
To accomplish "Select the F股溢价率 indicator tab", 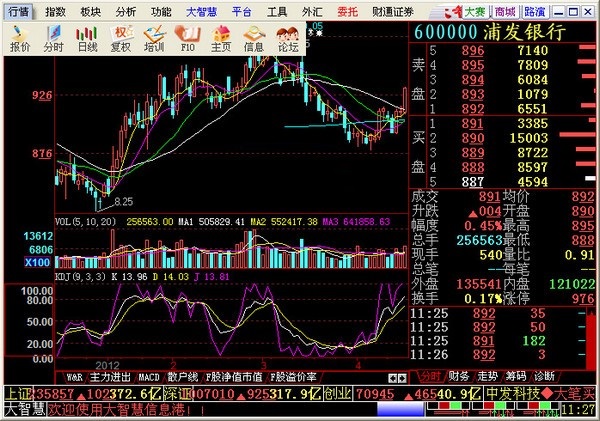I will click(x=293, y=377).
